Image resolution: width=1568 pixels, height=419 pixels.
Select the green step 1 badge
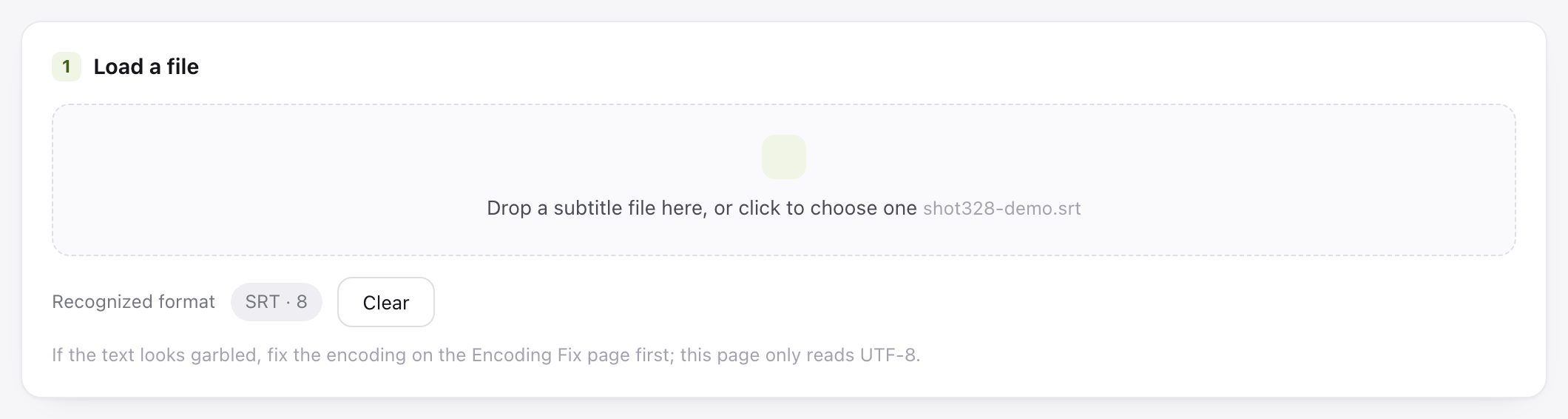[x=67, y=67]
